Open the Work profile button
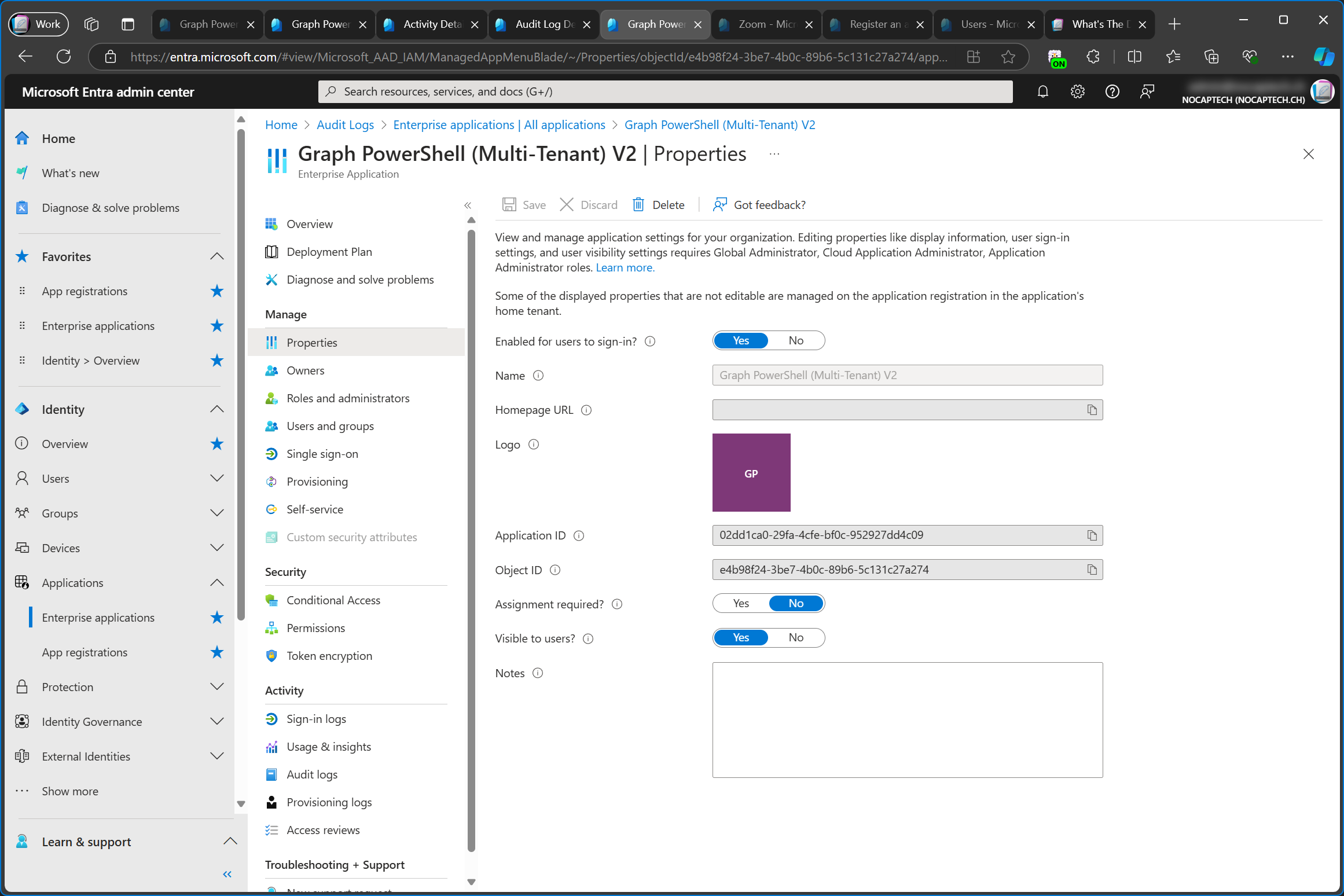1344x896 pixels. click(38, 24)
